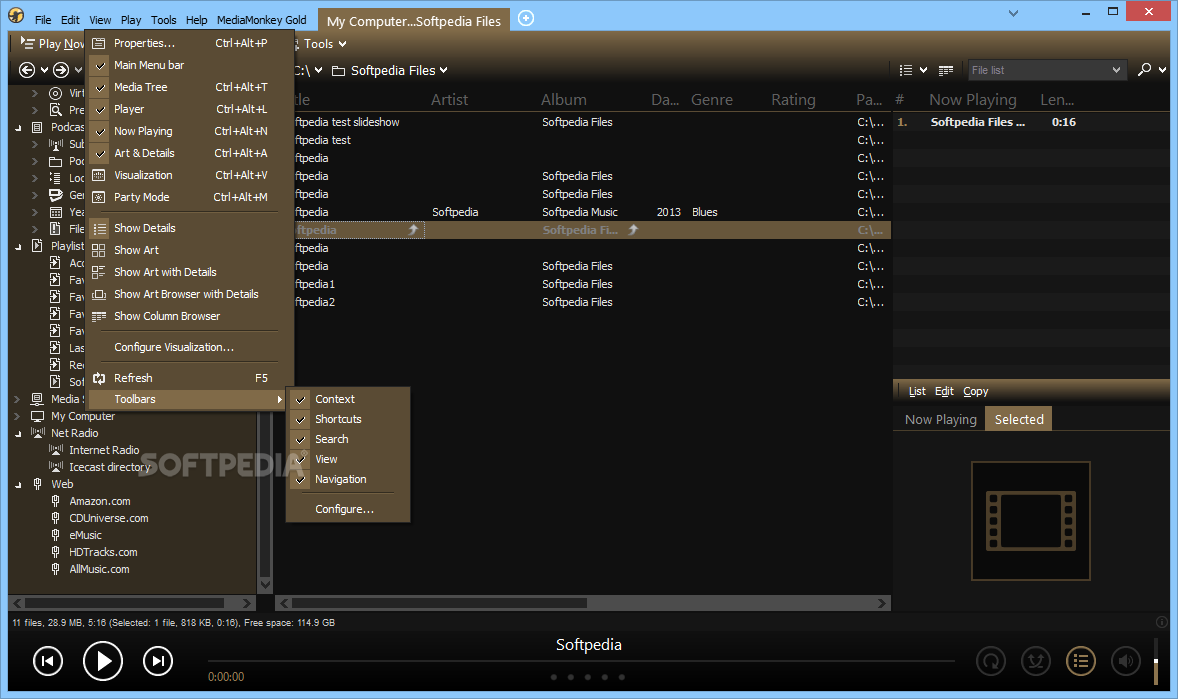Viewport: 1178px width, 699px height.
Task: Adjust the vertical volume slider
Action: tap(1155, 661)
